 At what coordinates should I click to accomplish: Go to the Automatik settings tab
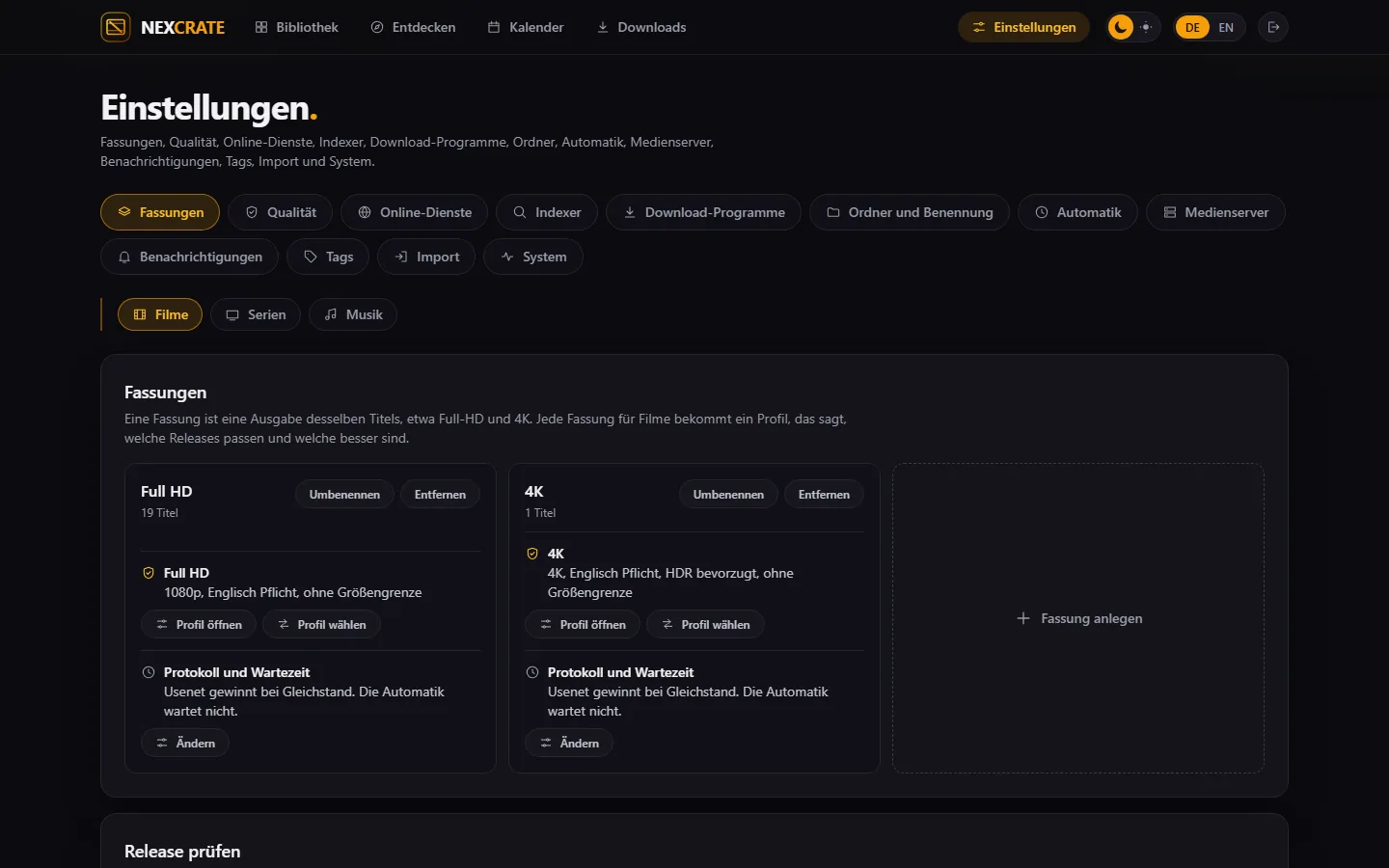(1078, 212)
